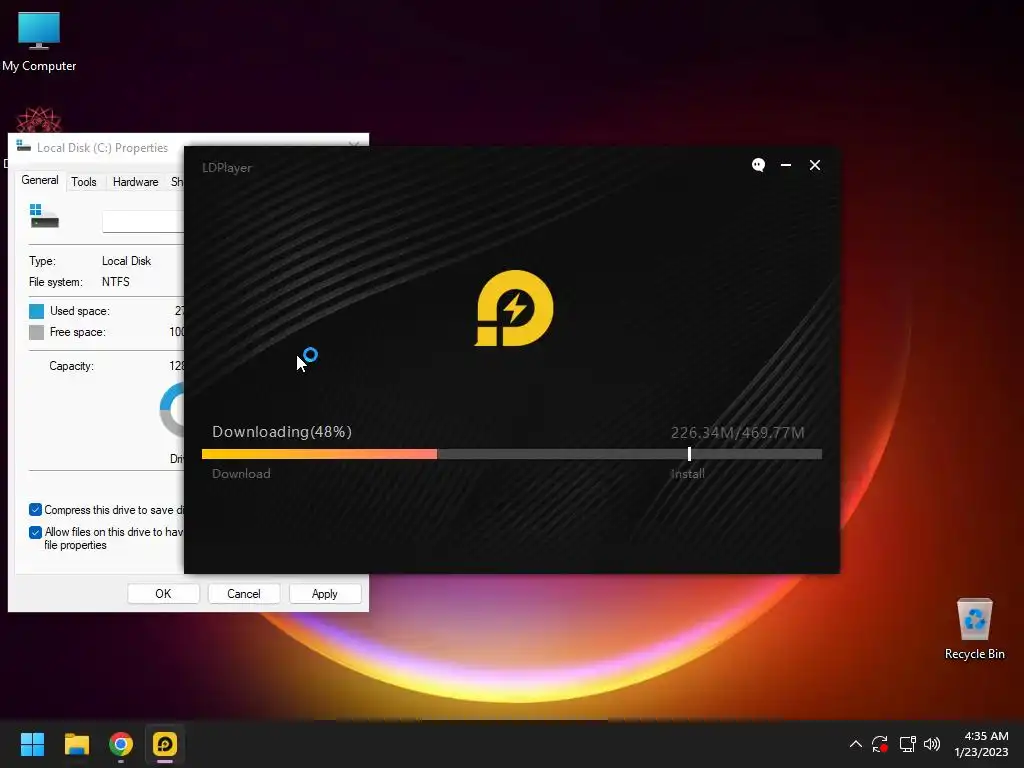
Task: Click the LDPlayer lightning logo
Action: tap(514, 308)
